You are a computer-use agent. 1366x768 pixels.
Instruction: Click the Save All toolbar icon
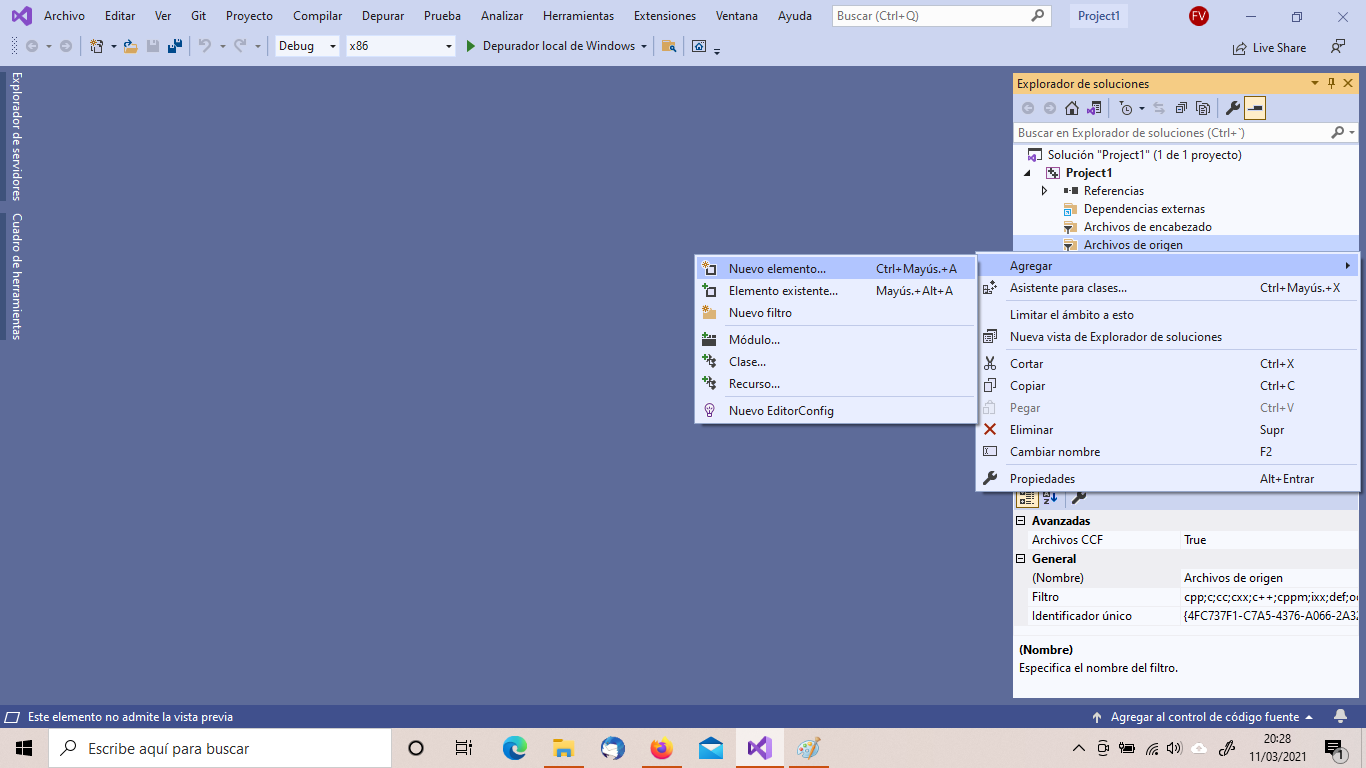(x=175, y=46)
